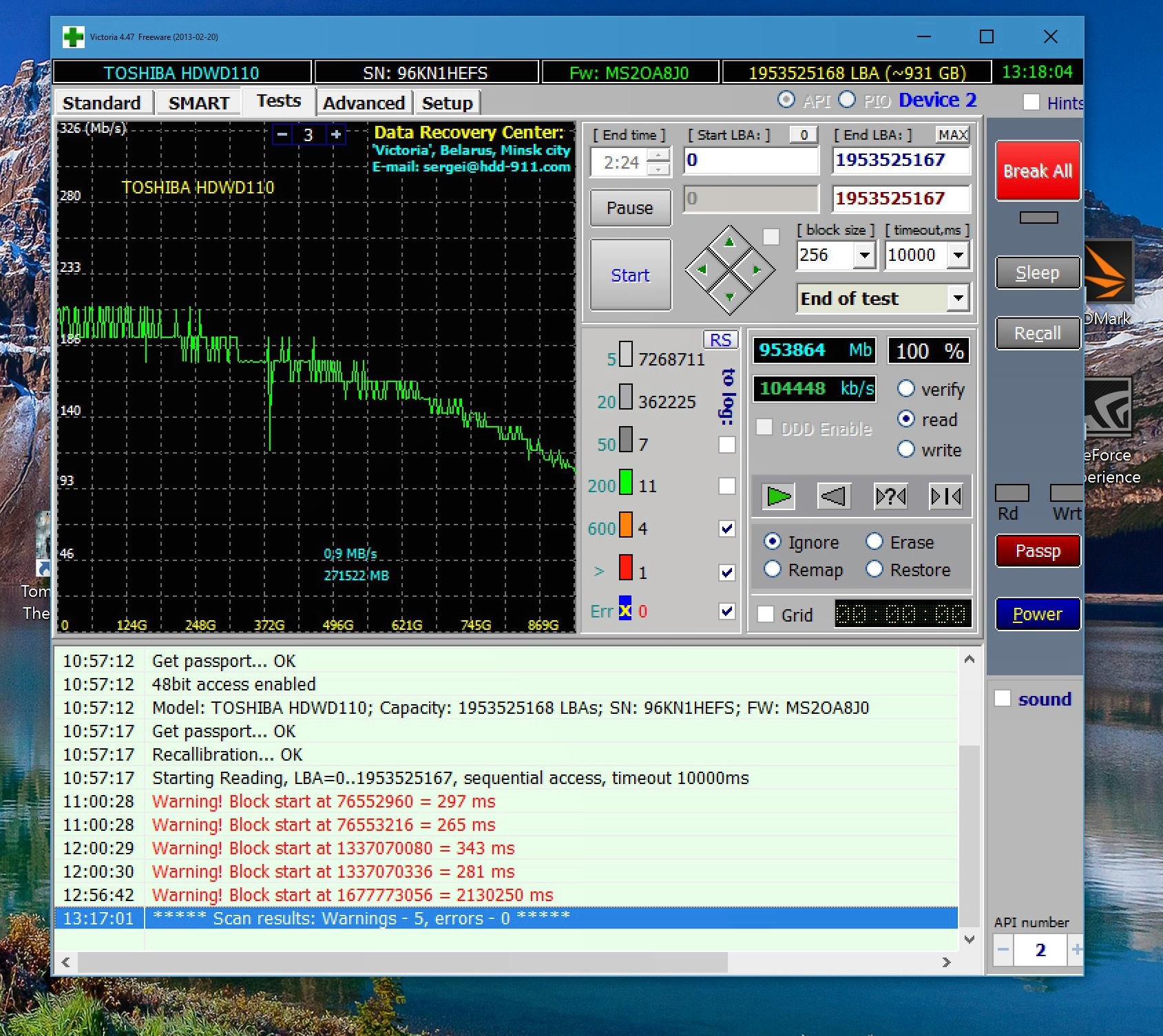Switch to the Standard tab
Image resolution: width=1163 pixels, height=1036 pixels.
tap(102, 103)
